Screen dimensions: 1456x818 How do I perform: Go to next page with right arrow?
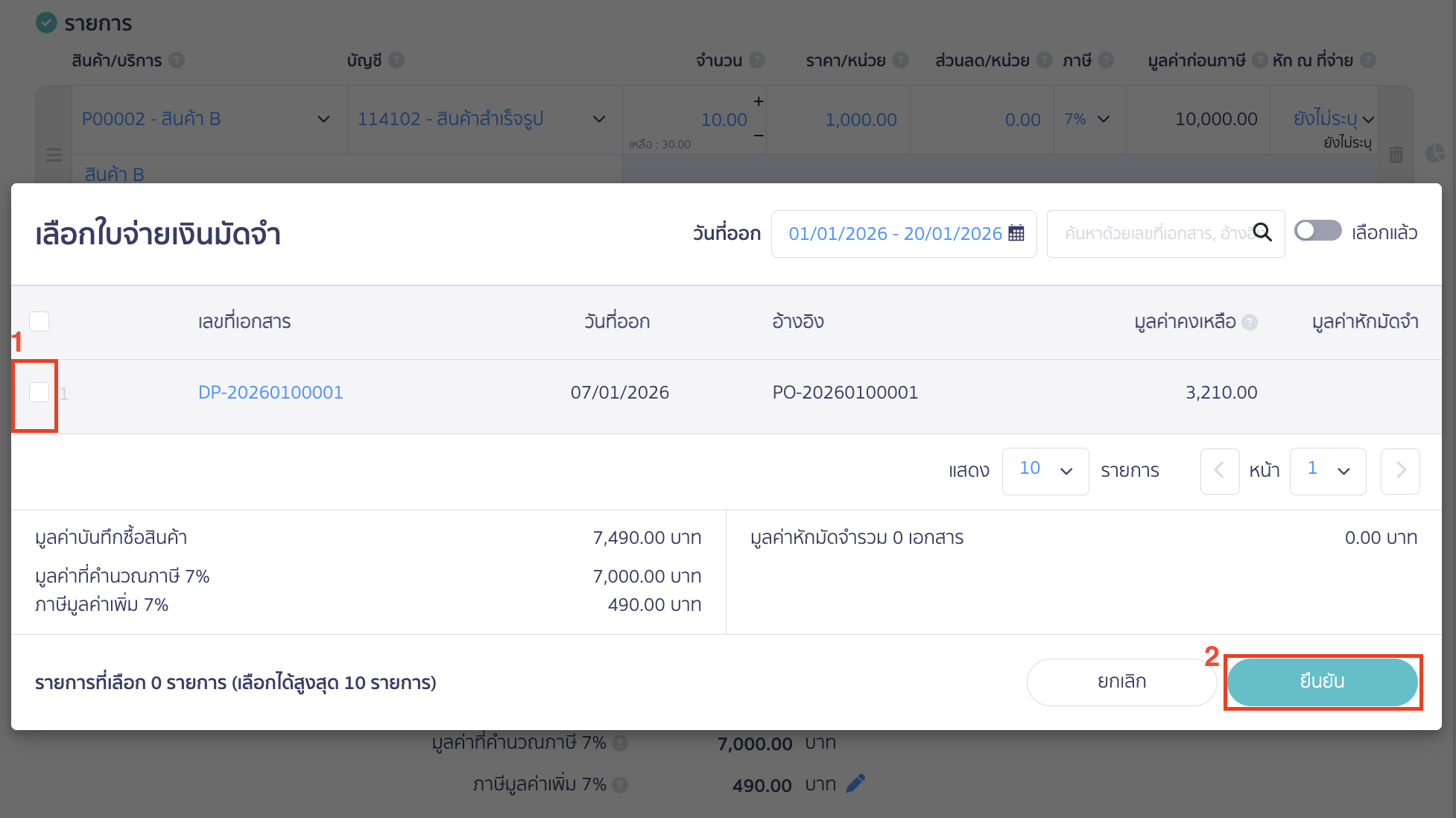1400,471
